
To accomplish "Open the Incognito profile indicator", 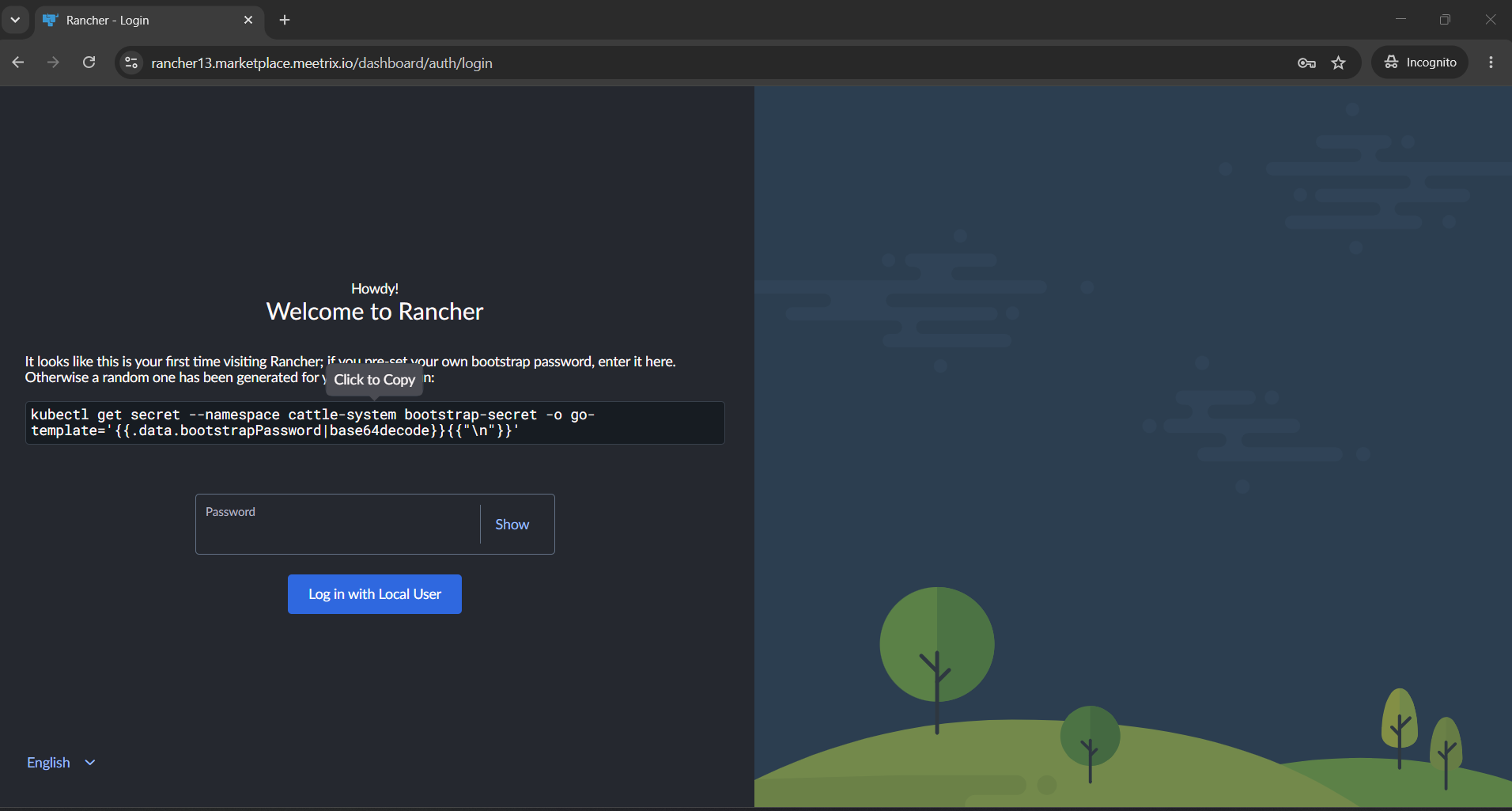I will [x=1420, y=63].
